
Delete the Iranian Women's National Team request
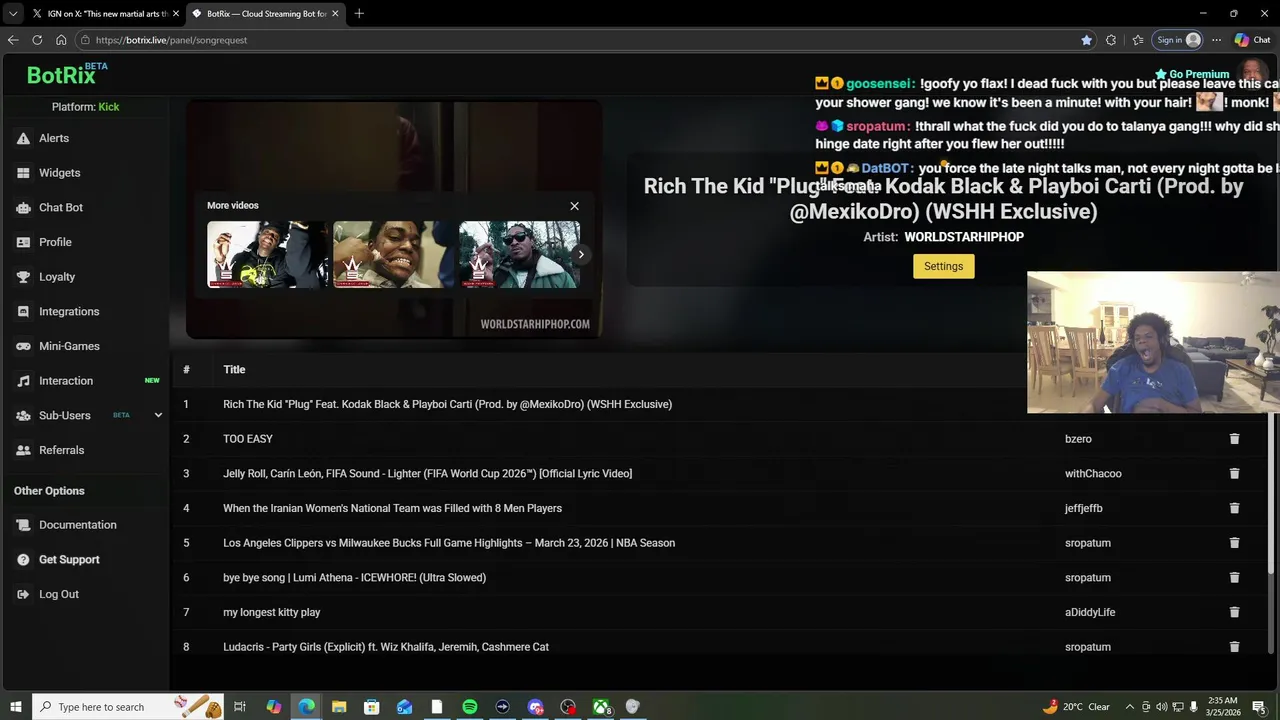(x=1234, y=508)
